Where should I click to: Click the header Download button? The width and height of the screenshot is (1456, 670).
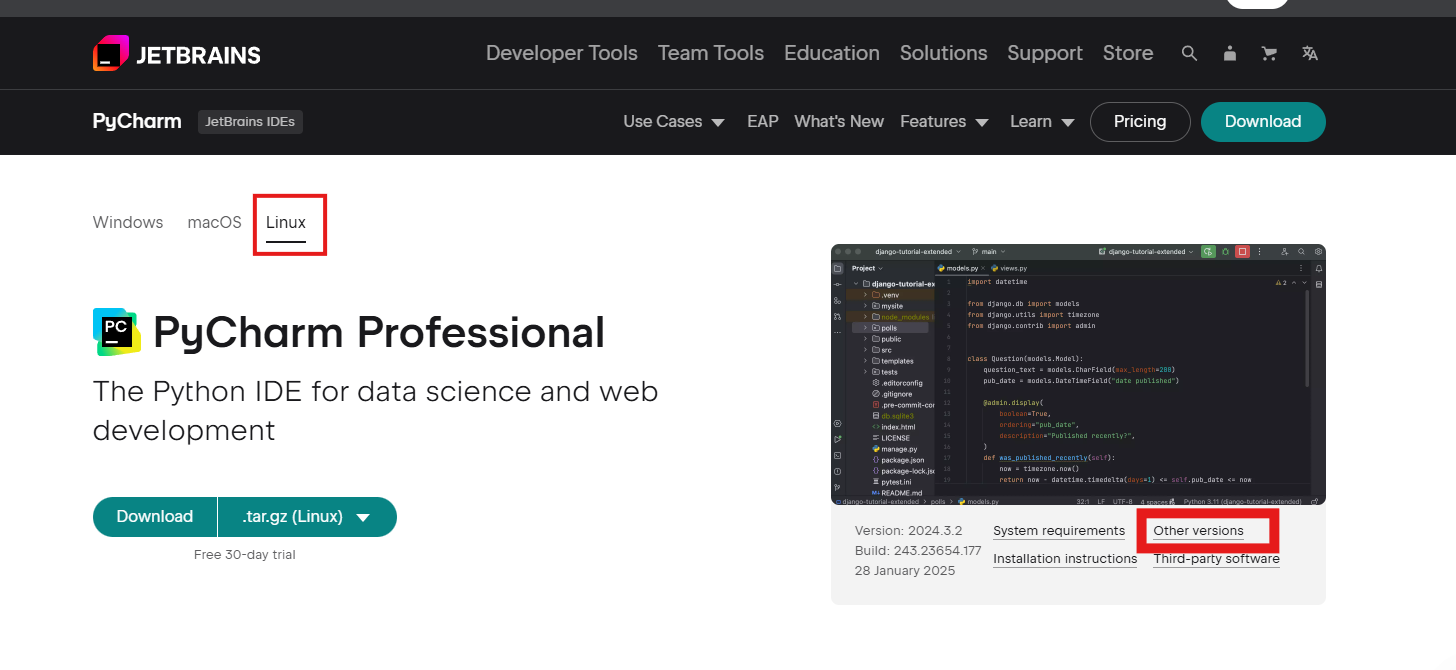(1263, 122)
